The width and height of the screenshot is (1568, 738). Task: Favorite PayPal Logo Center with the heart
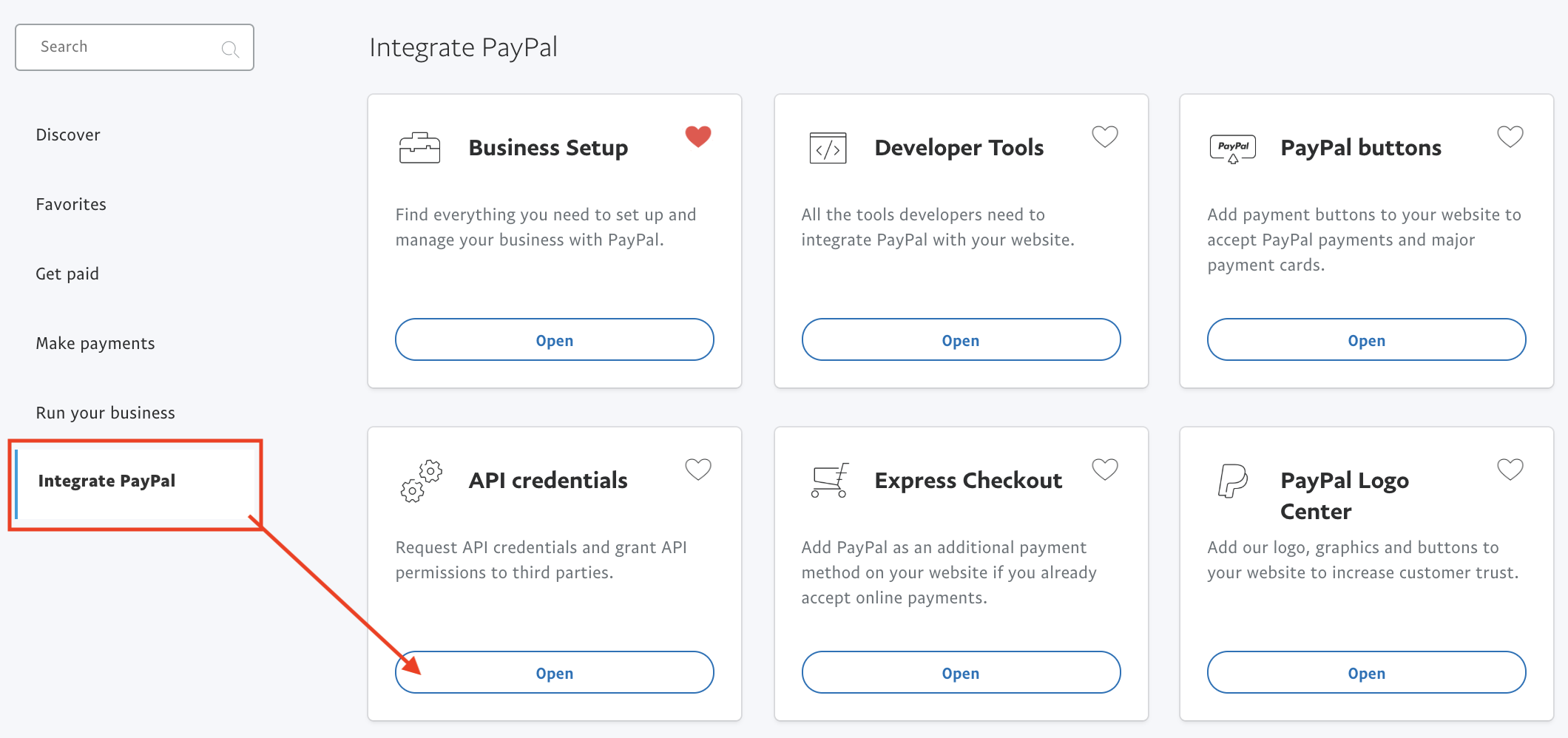(x=1510, y=469)
